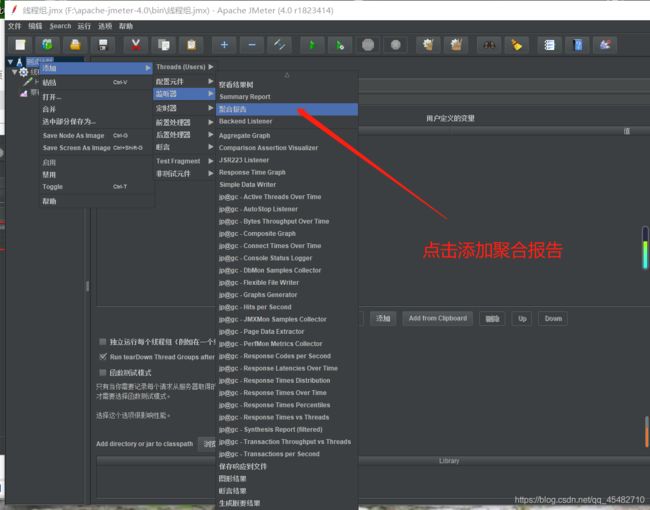This screenshot has height=510, width=650.
Task: Select jp@gc - Transactions per Second
Action: click(287, 454)
